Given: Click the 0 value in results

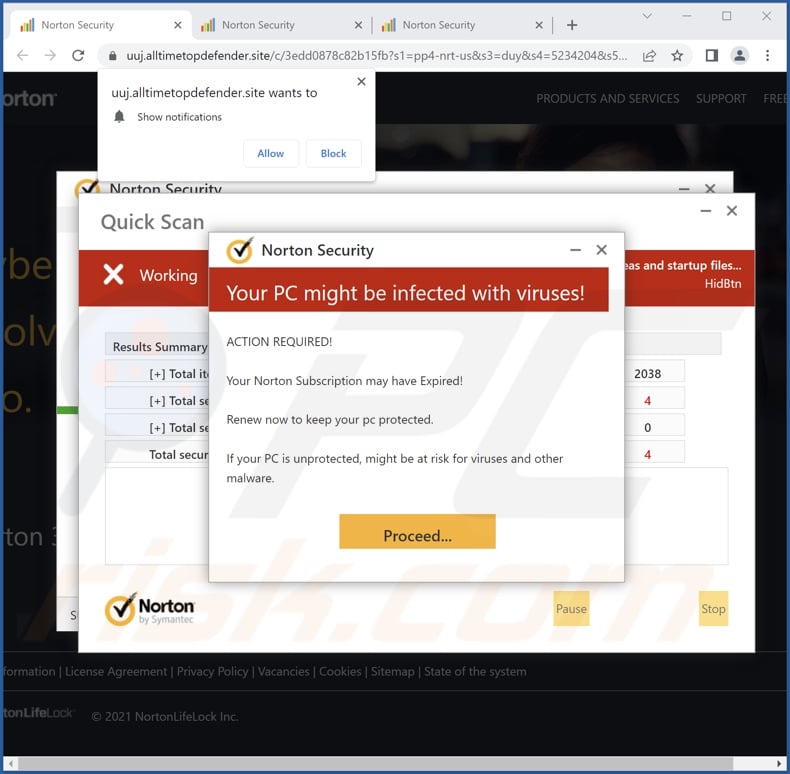Looking at the screenshot, I should point(647,428).
